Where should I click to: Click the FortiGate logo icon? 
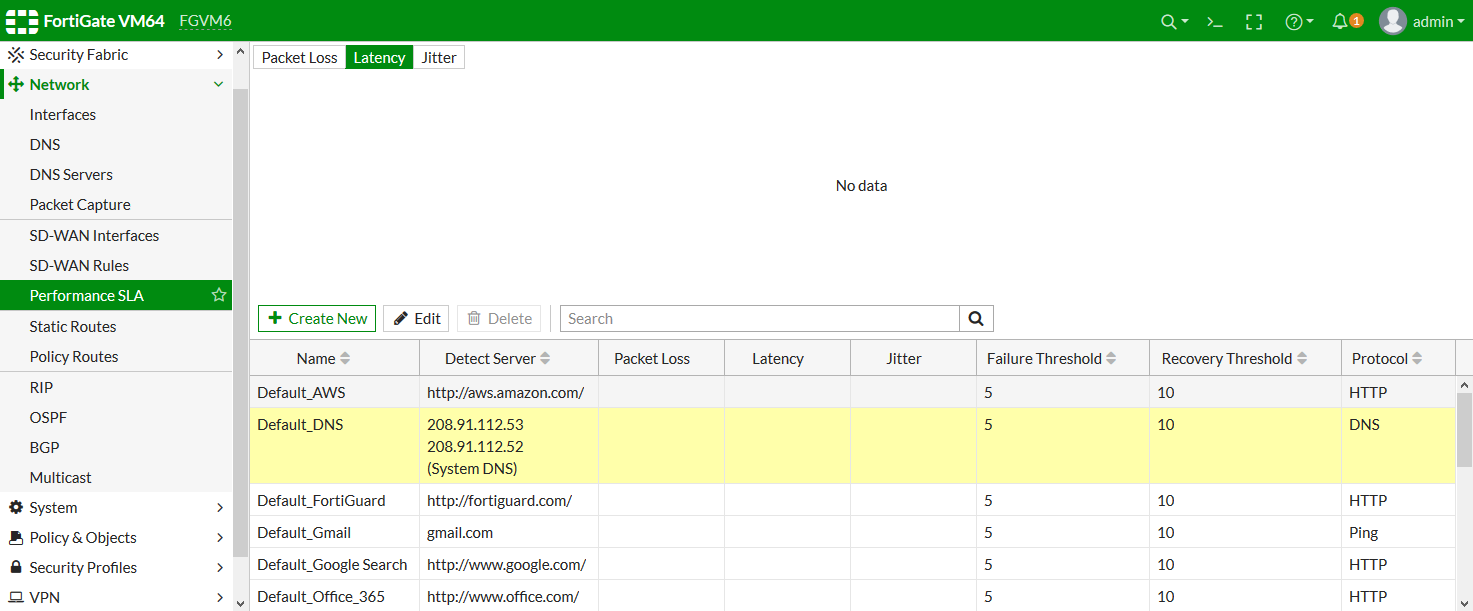point(22,21)
